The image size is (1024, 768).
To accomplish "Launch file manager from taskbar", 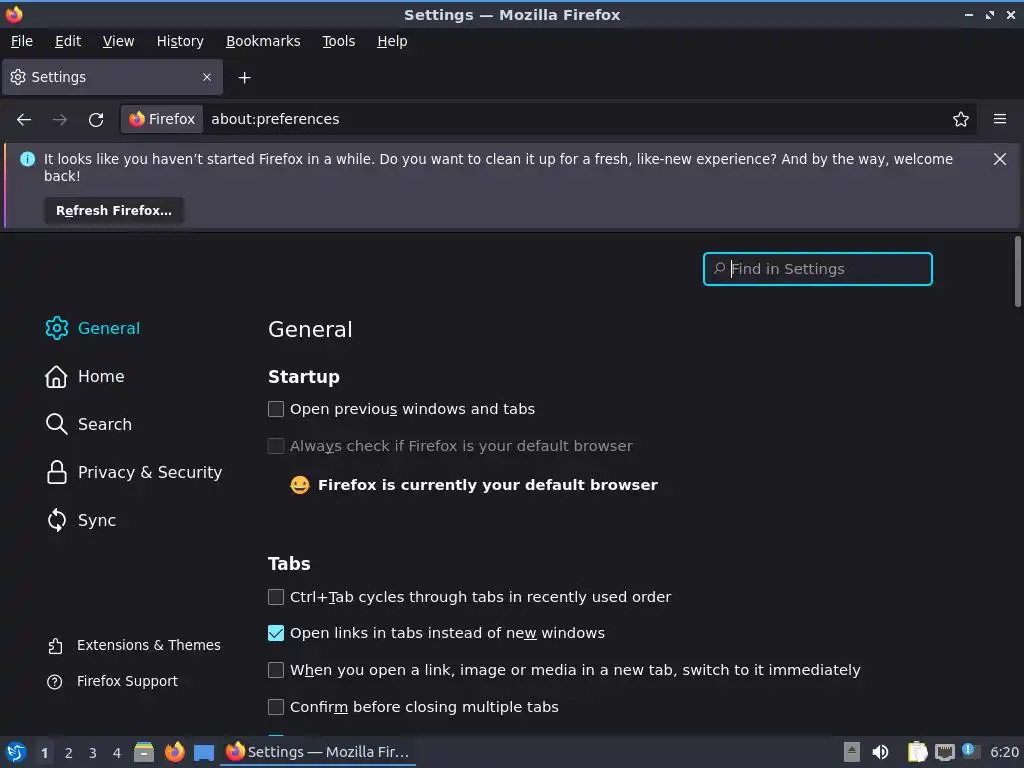I will (x=144, y=752).
